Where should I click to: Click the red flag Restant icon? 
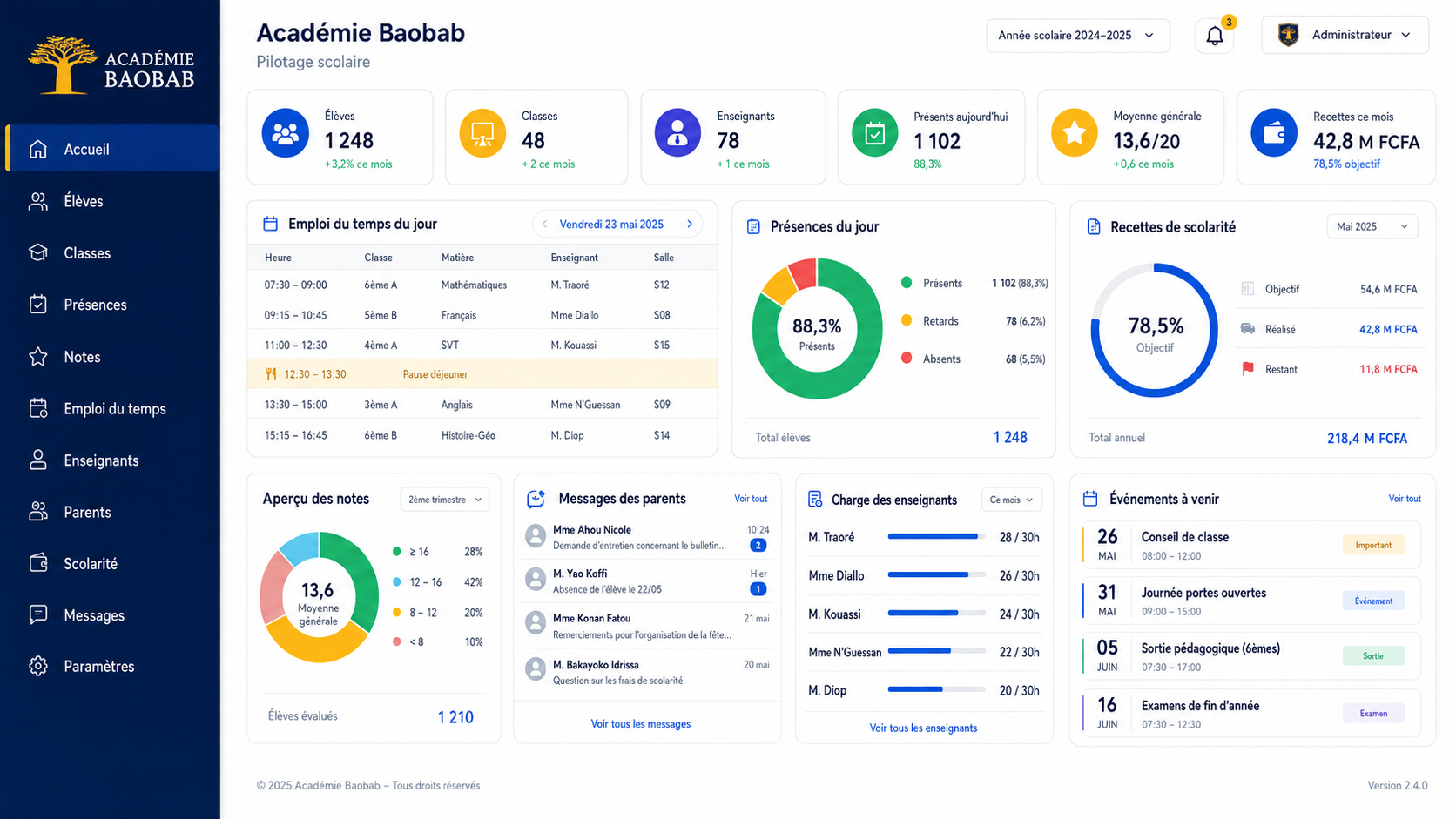click(x=1248, y=369)
